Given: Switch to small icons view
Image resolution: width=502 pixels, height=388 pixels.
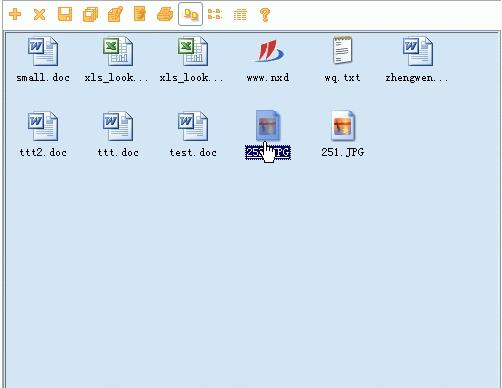Looking at the screenshot, I should click(215, 14).
